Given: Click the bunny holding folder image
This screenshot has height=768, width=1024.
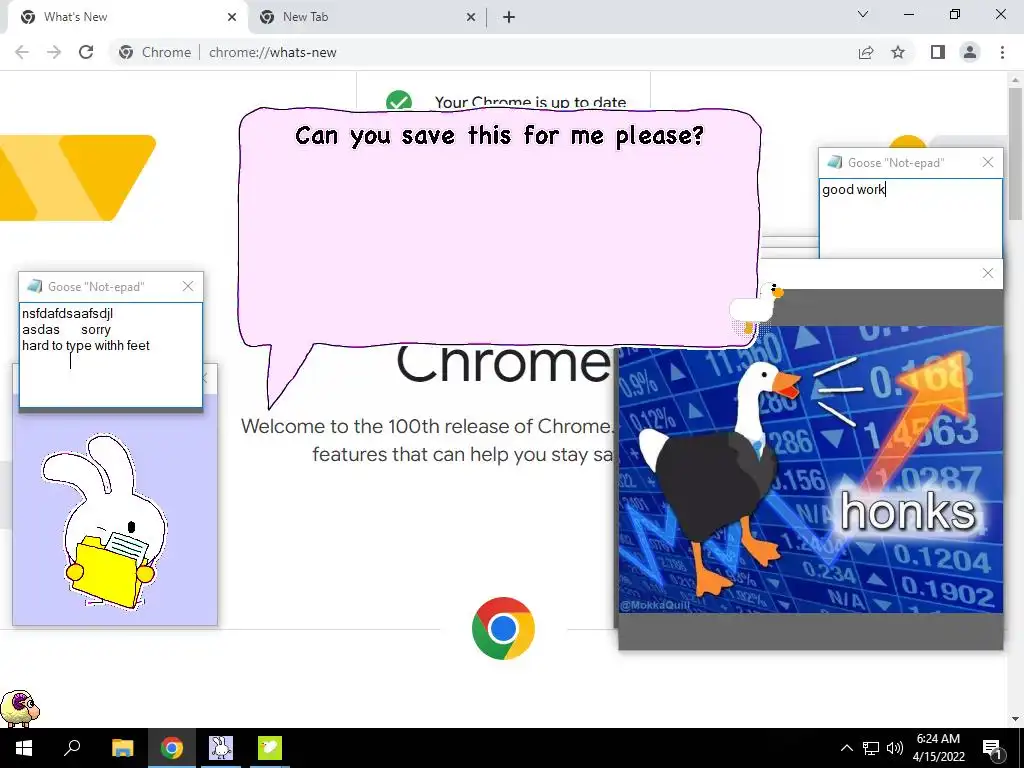Looking at the screenshot, I should coord(104,522).
